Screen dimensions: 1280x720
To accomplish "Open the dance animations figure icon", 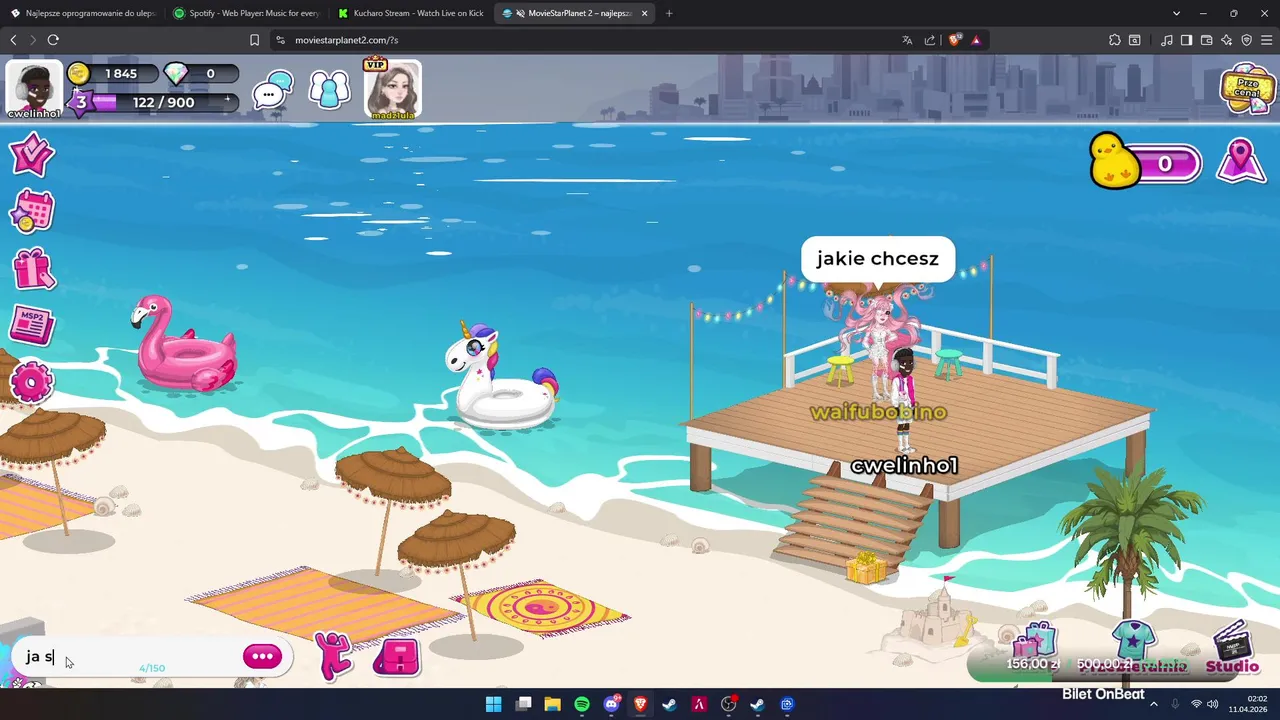I will coord(334,655).
